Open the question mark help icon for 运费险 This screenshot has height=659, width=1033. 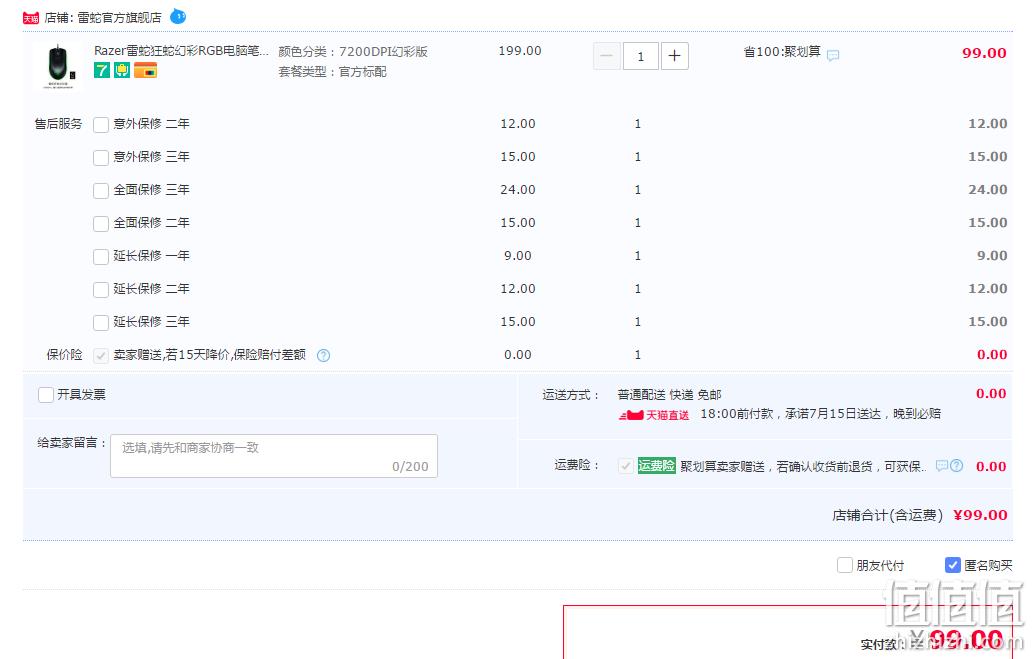(x=957, y=465)
